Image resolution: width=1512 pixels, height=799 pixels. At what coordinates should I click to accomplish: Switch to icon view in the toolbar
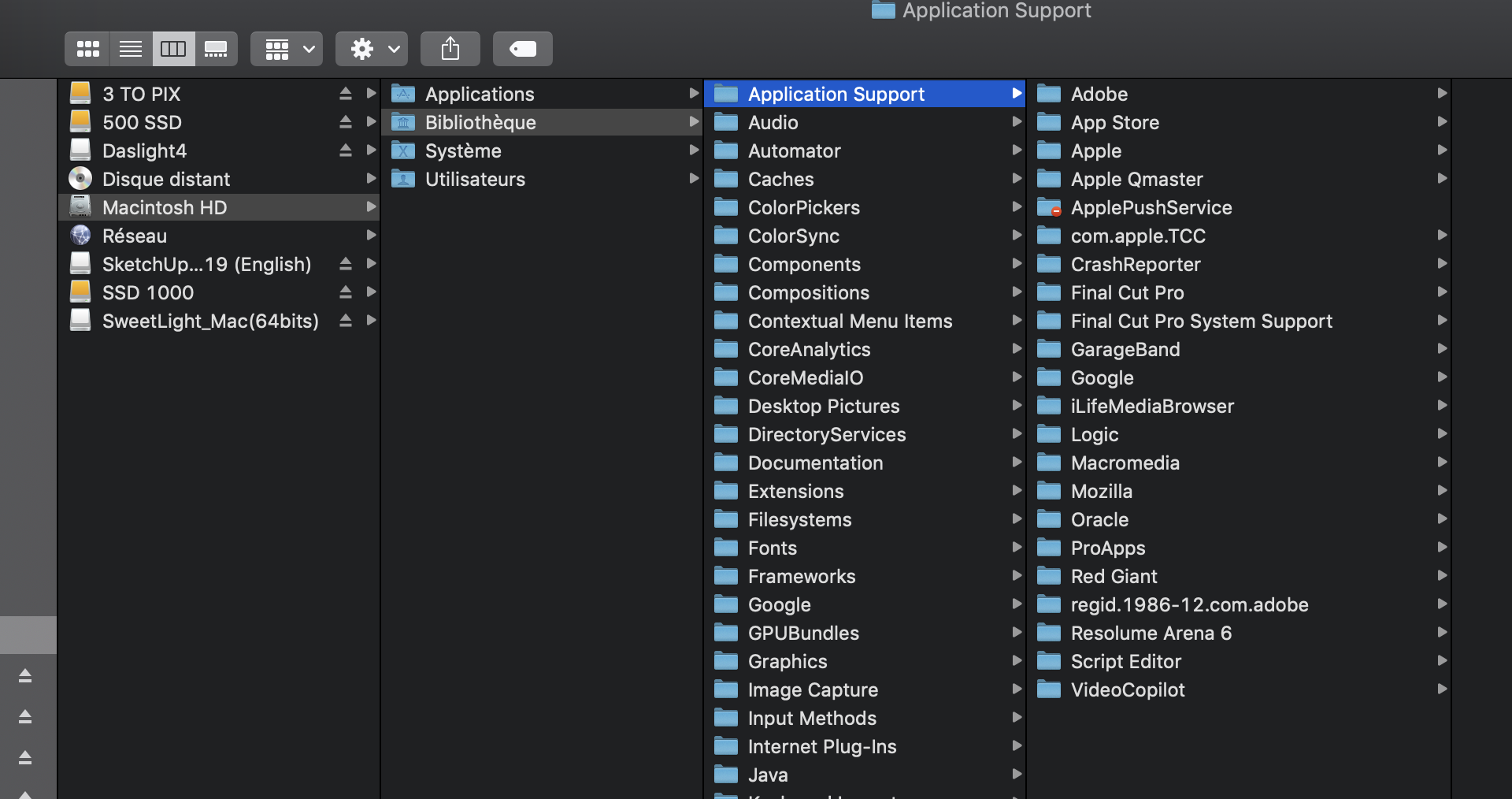[x=88, y=48]
